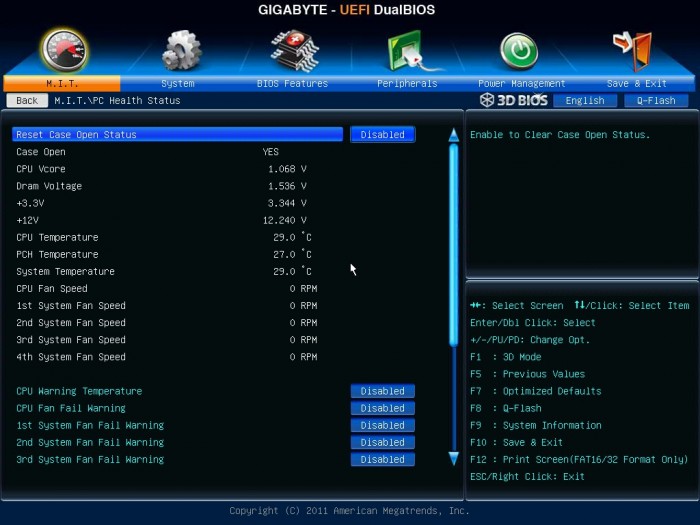The image size is (700, 525).
Task: Change 2nd System Fan Fail Warning value
Action: tap(383, 442)
